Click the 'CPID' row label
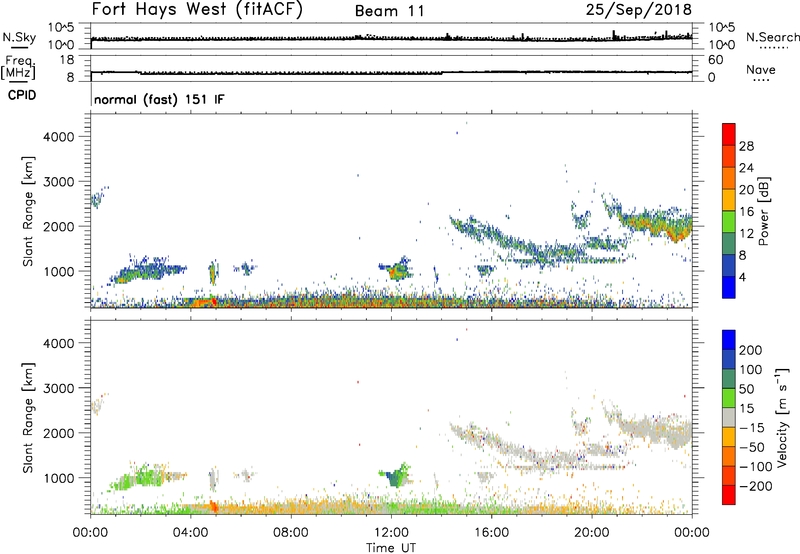 coord(22,95)
